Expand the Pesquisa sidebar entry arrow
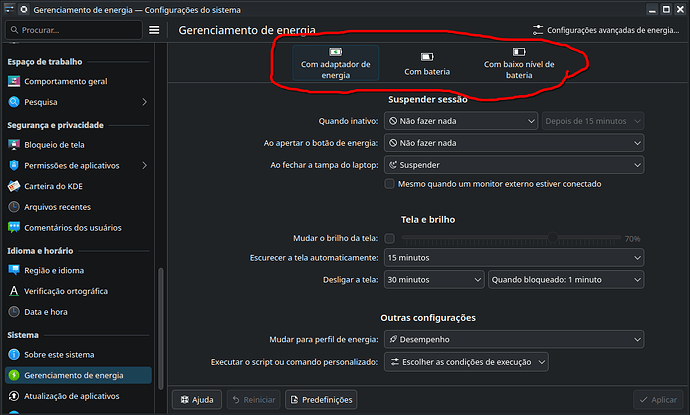This screenshot has width=690, height=415. click(144, 102)
